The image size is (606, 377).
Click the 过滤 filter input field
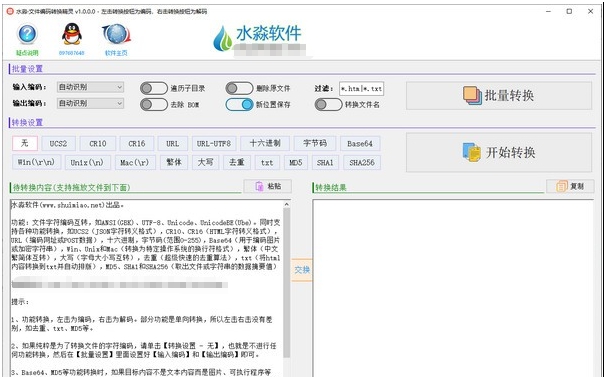361,89
